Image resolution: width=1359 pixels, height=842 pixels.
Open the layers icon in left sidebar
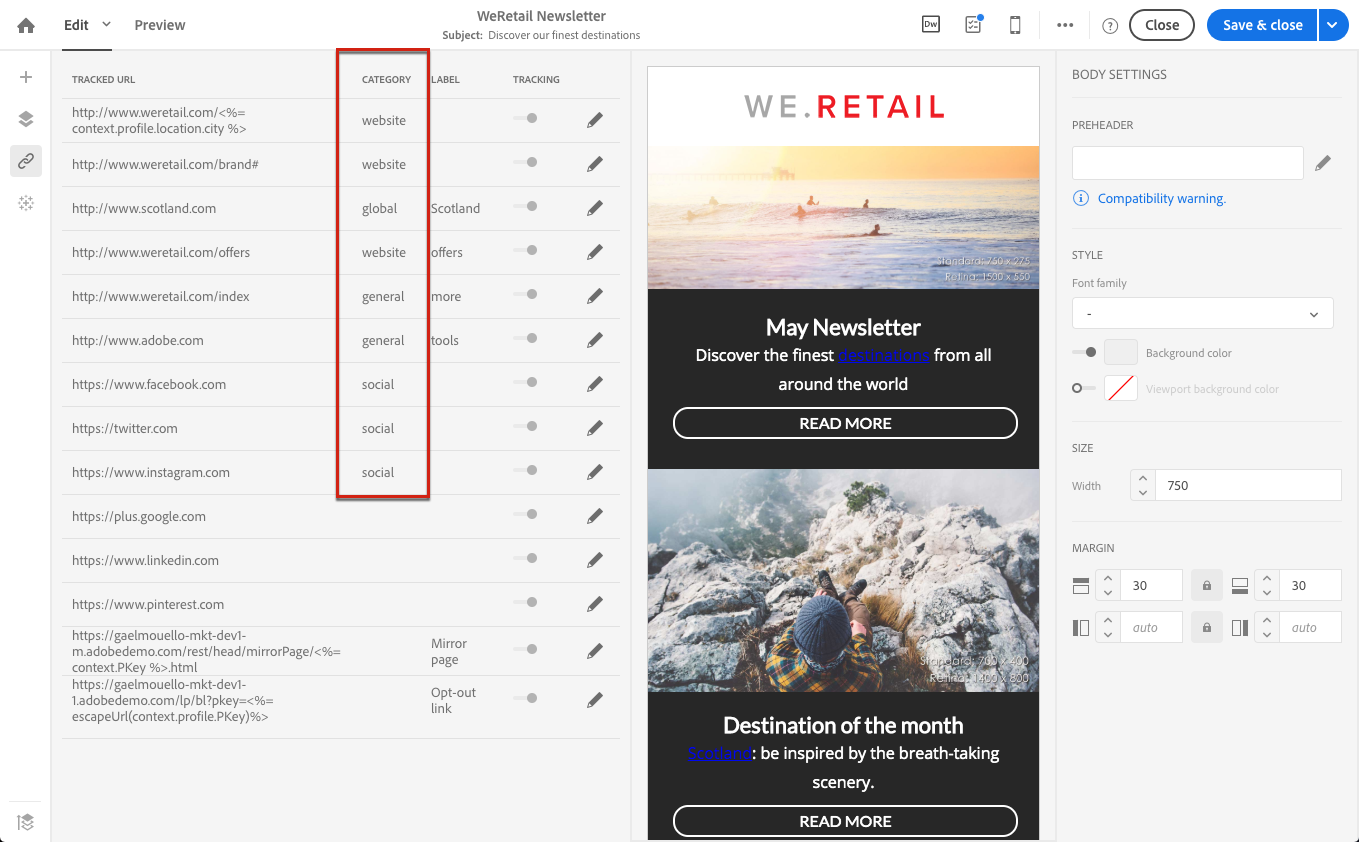click(x=26, y=119)
